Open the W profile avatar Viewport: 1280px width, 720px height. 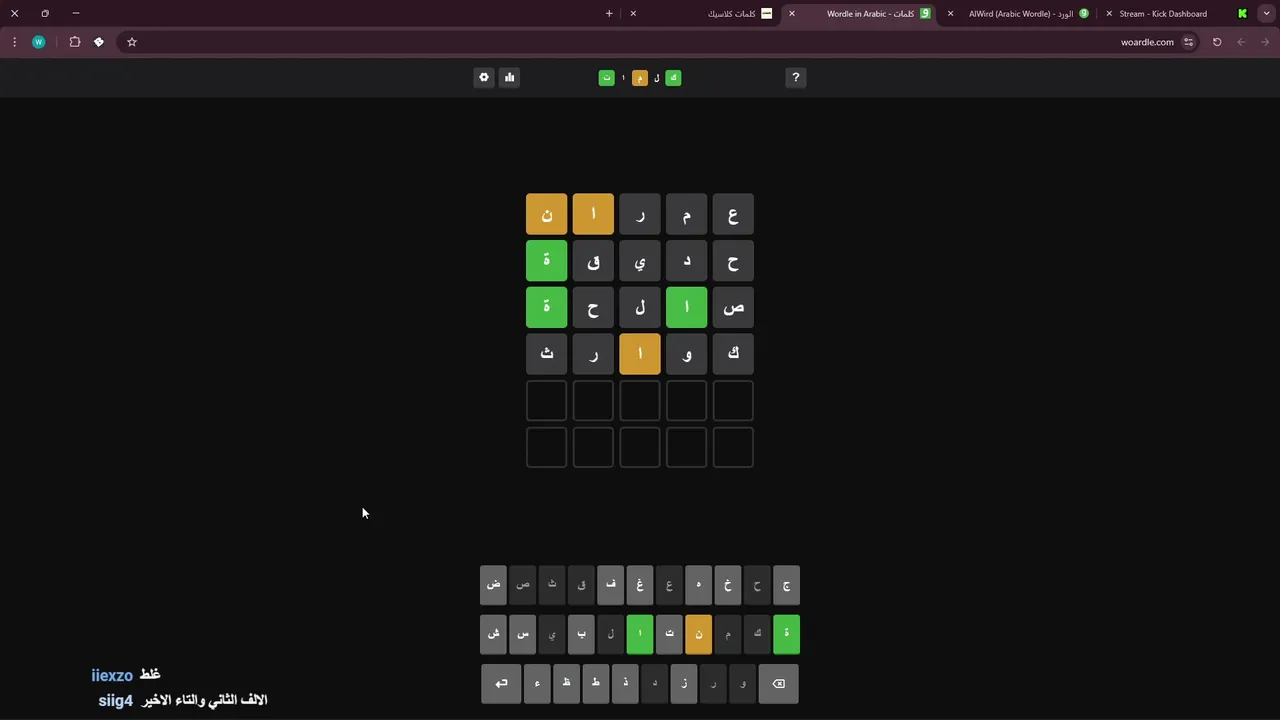tap(39, 42)
